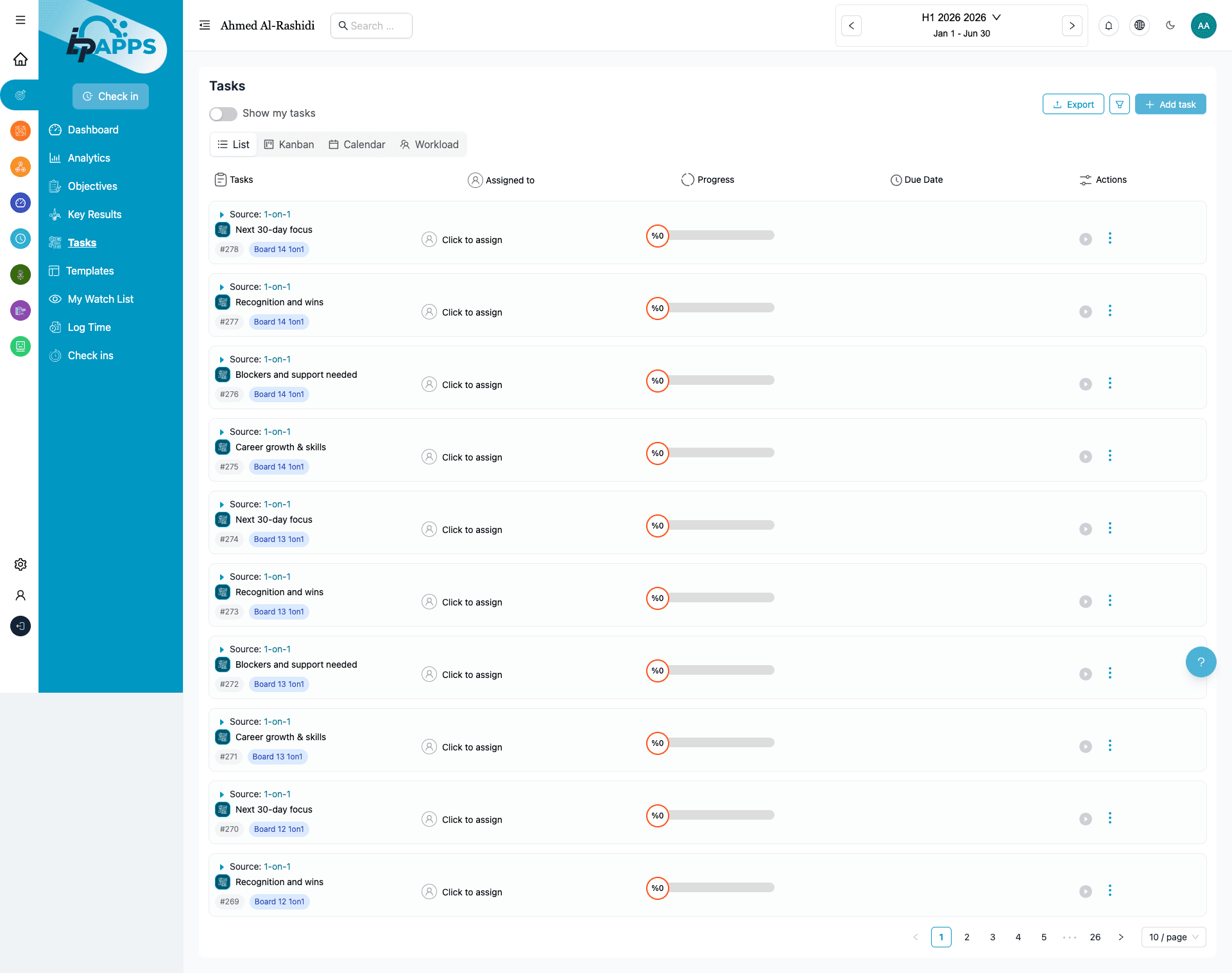Image resolution: width=1232 pixels, height=973 pixels.
Task: Collapse sidebar with the hamburger toggle
Action: point(205,26)
